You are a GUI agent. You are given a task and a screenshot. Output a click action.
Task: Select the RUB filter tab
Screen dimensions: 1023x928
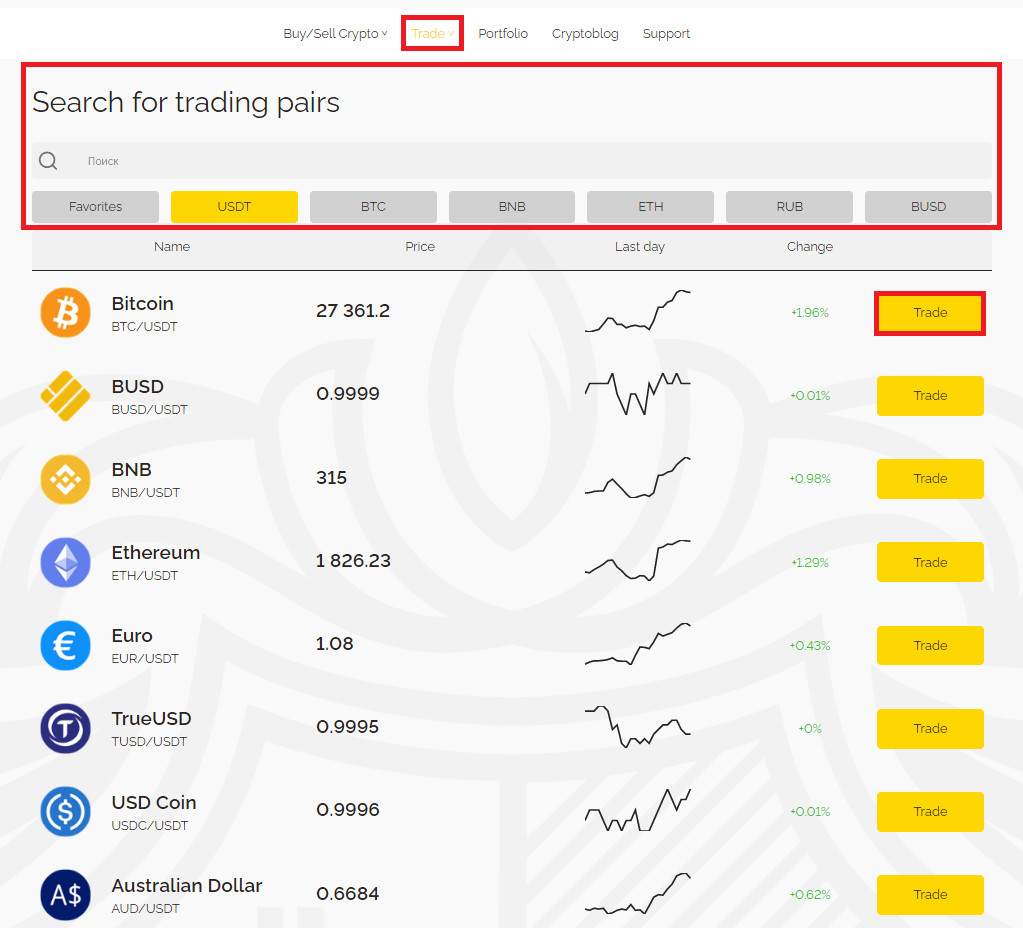tap(789, 207)
